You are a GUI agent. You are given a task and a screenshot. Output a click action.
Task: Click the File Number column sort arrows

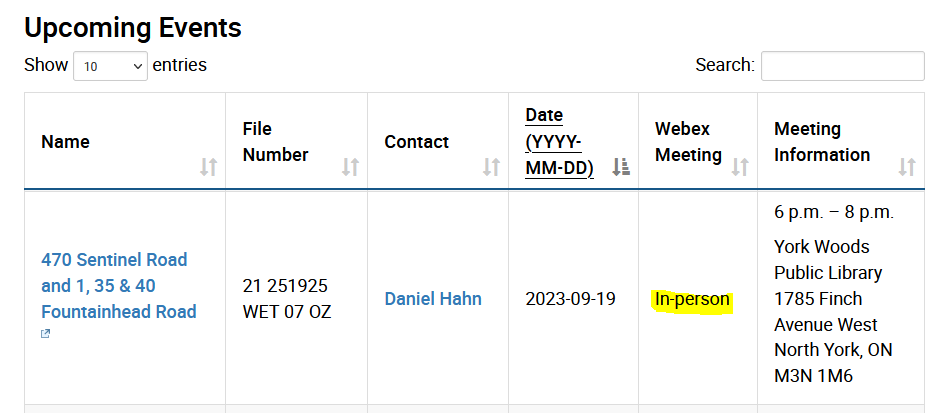[x=350, y=167]
